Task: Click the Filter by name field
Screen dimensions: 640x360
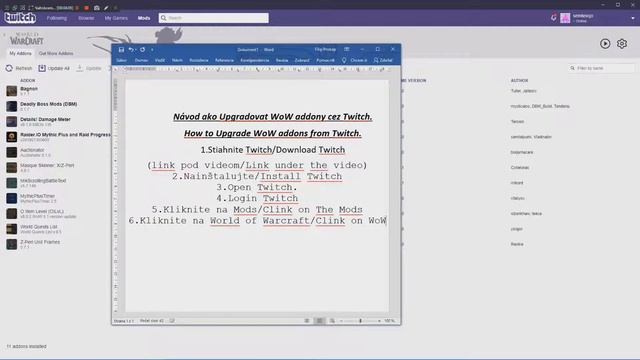Action: point(602,68)
